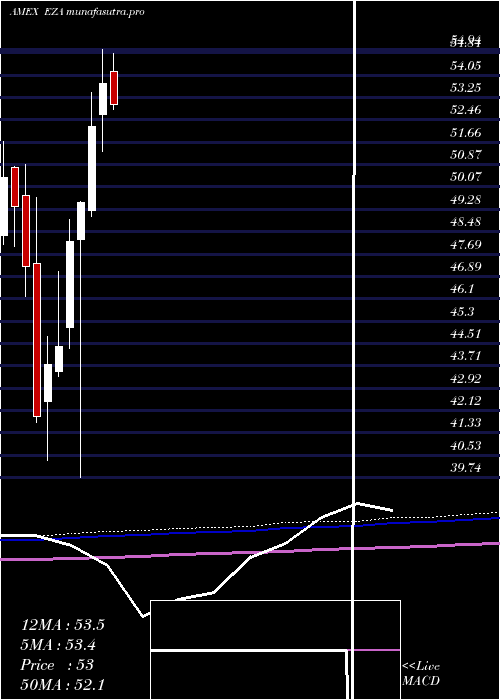Click the 43.71 price axis label
500x700 pixels.
[x=466, y=356]
